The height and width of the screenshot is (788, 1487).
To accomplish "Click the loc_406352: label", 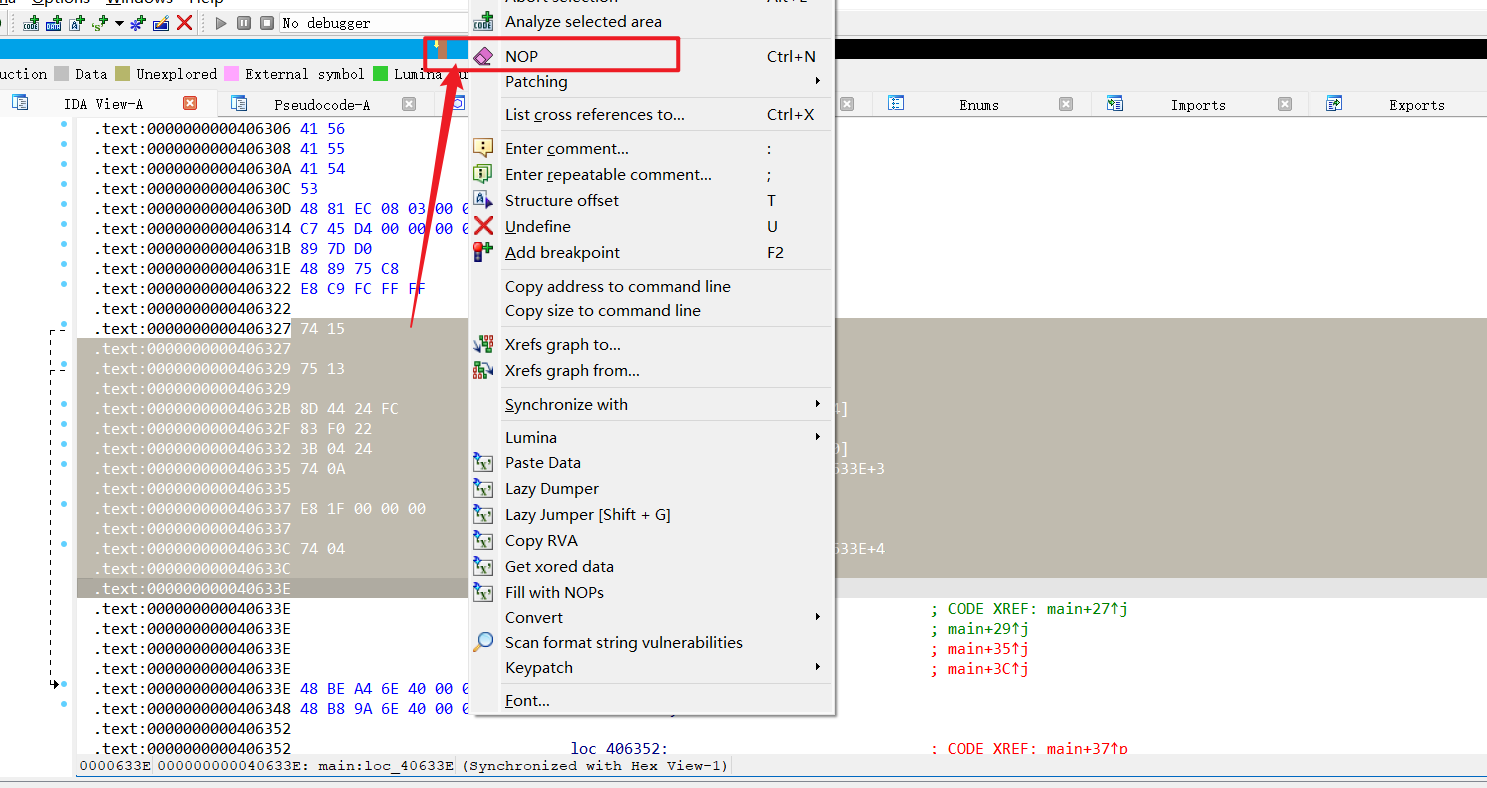I will [x=619, y=748].
